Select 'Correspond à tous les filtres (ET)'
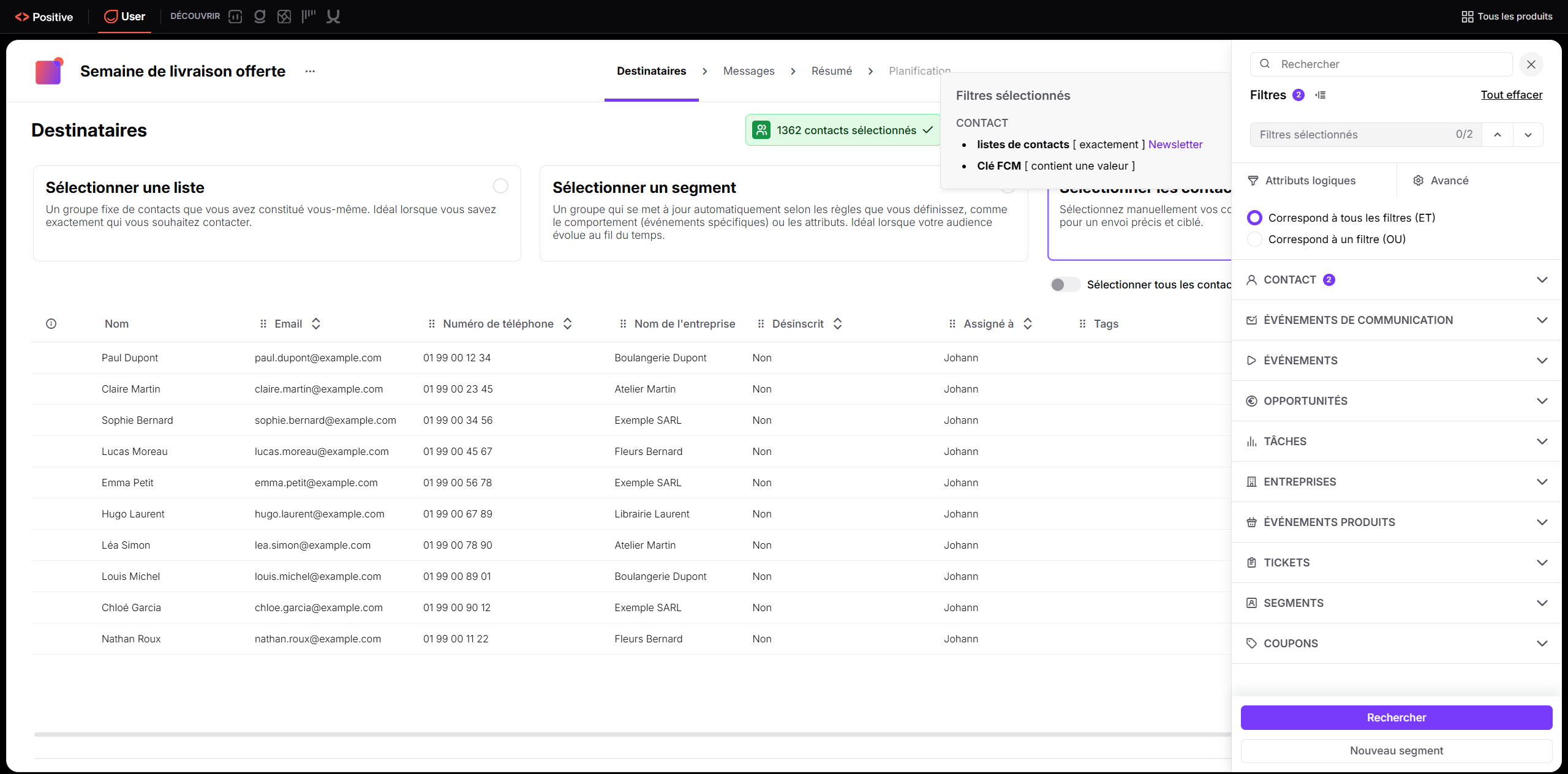 coord(1254,218)
